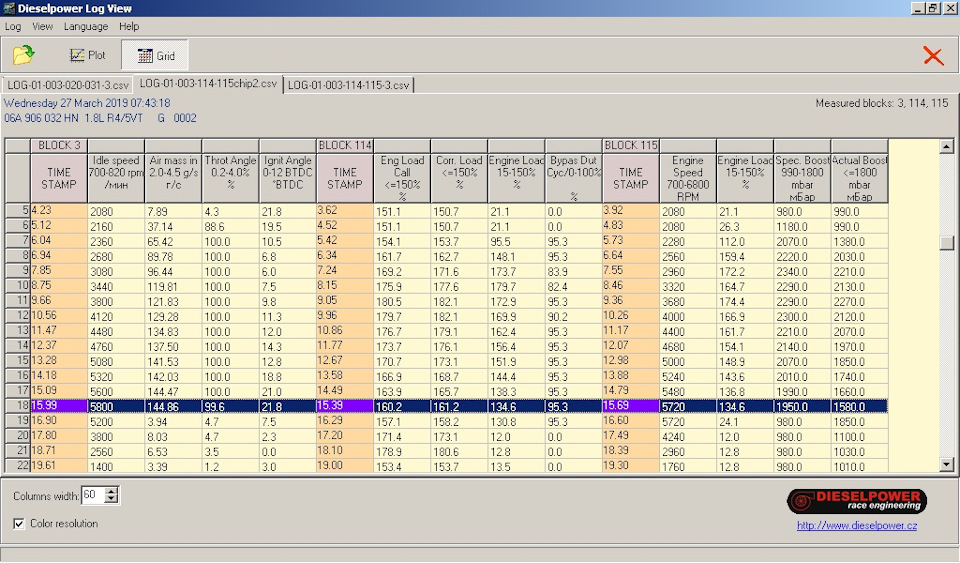Click Throt Angle column header
This screenshot has width=960, height=563.
230,178
